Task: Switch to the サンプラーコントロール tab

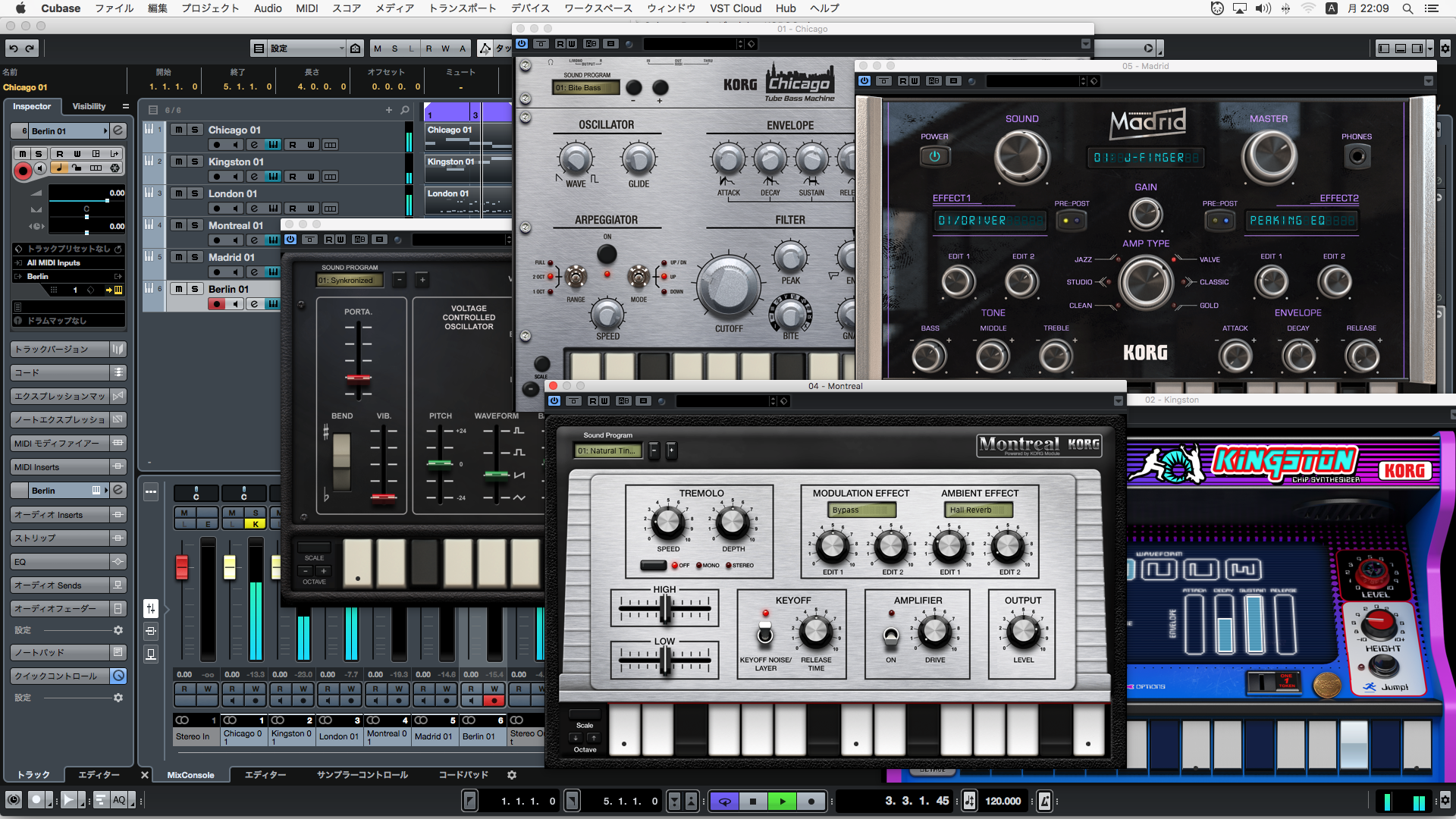Action: 362,775
